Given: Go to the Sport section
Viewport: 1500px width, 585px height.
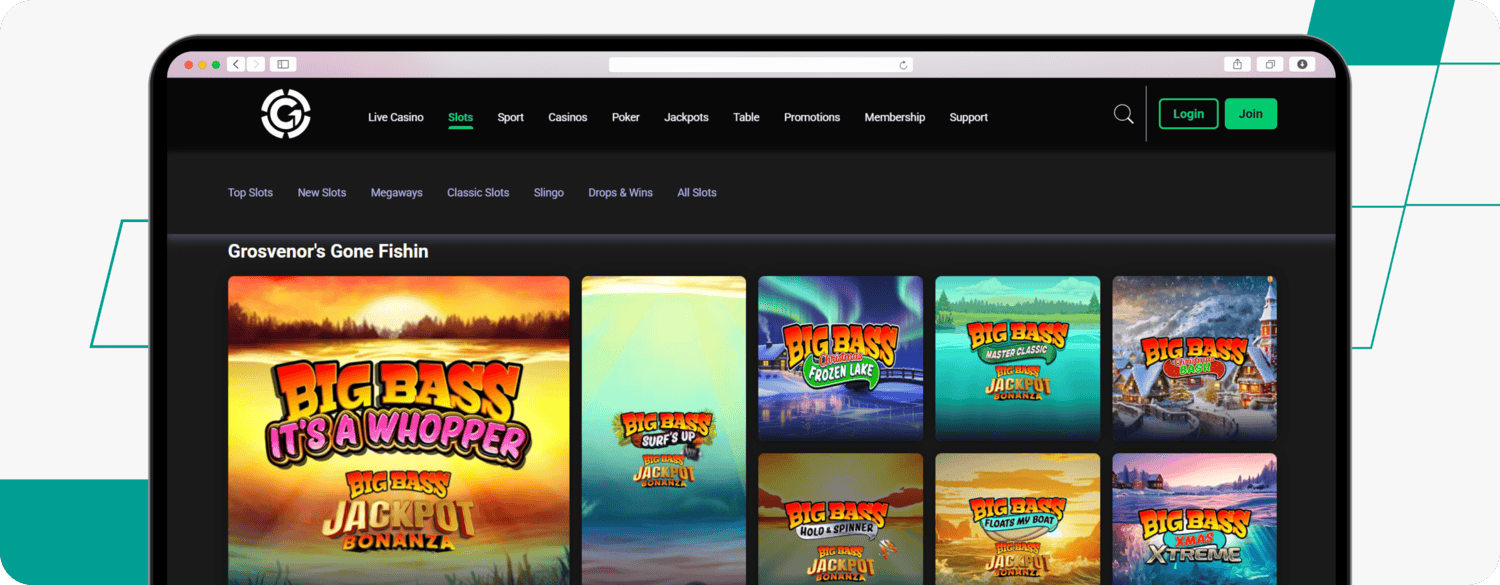Looking at the screenshot, I should click(511, 117).
